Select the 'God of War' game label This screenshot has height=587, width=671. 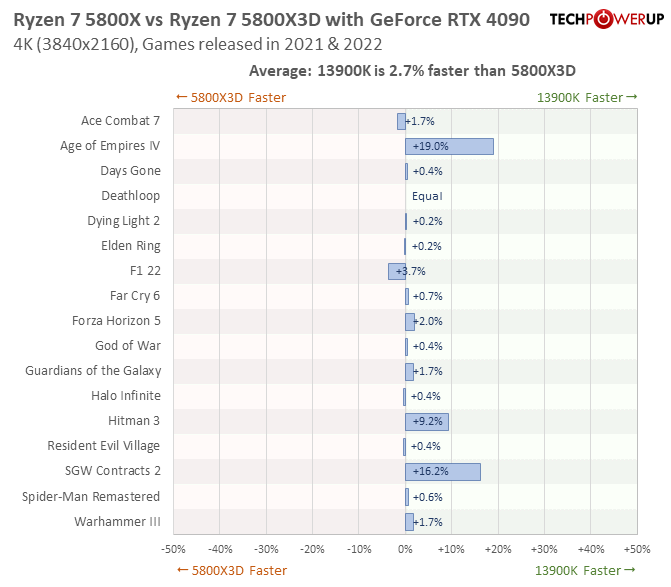[x=128, y=346]
